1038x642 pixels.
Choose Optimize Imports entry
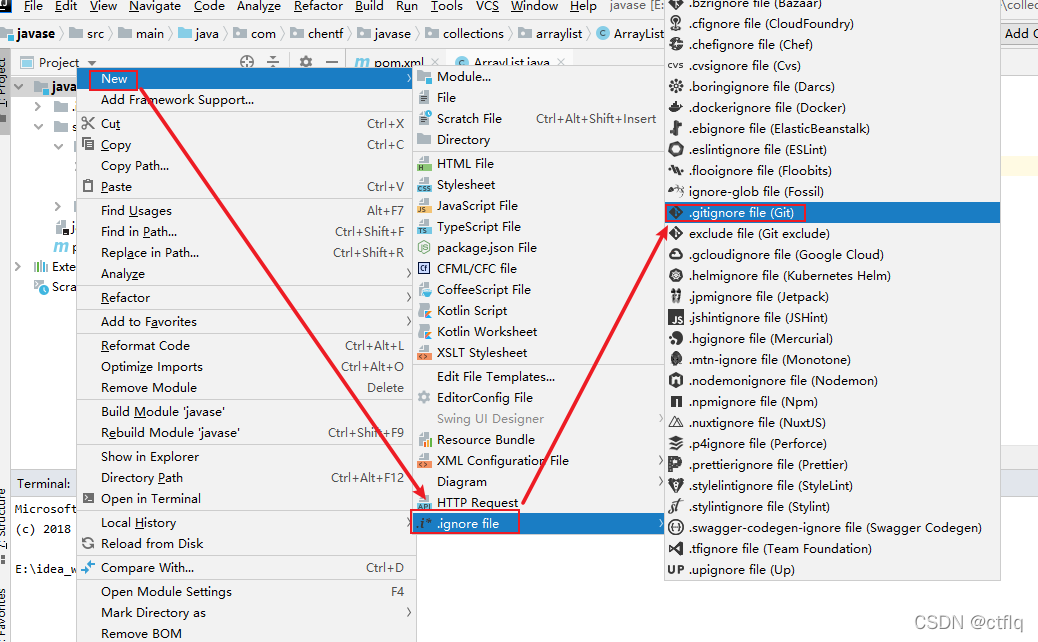[245, 367]
